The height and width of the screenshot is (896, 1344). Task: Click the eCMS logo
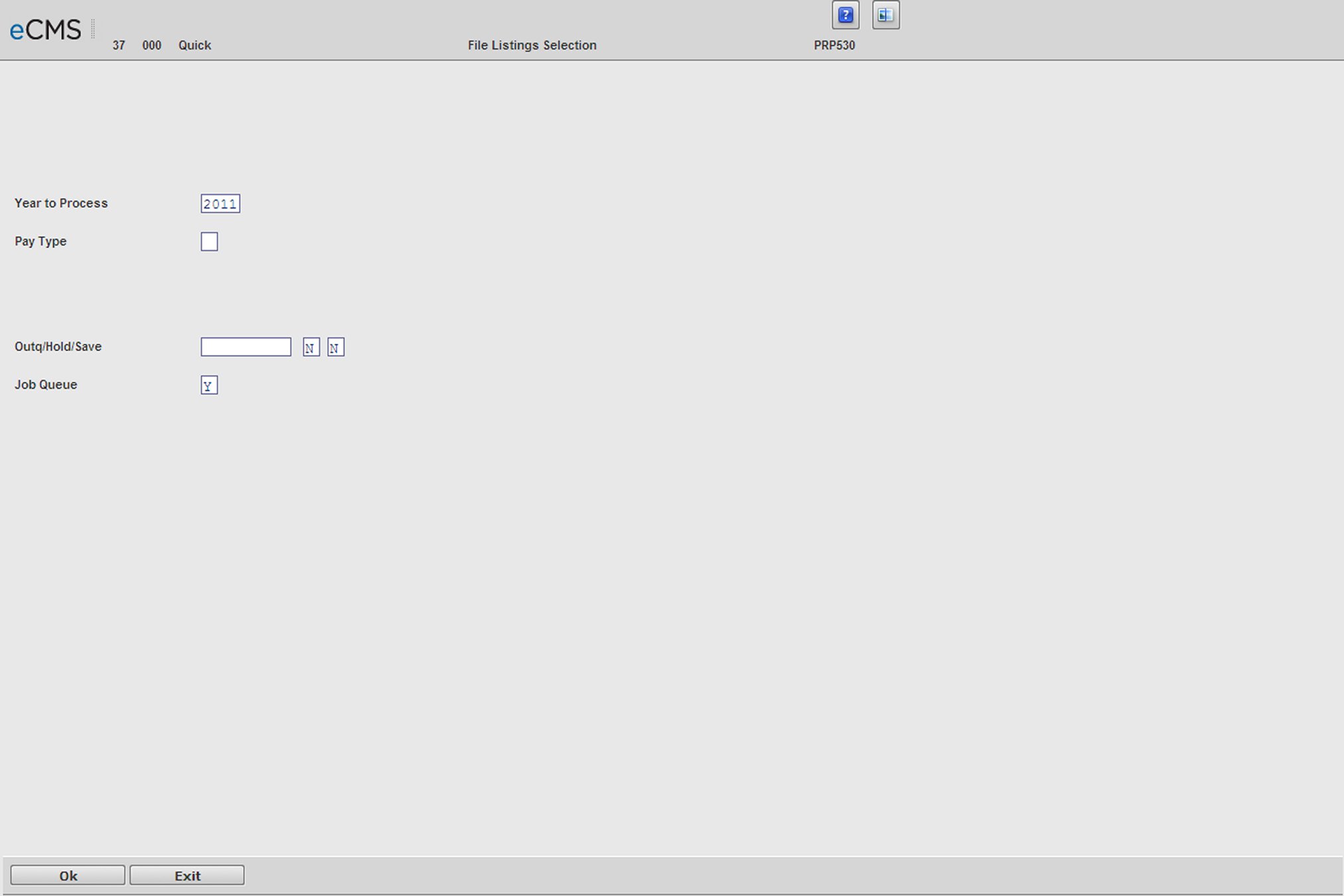point(45,30)
